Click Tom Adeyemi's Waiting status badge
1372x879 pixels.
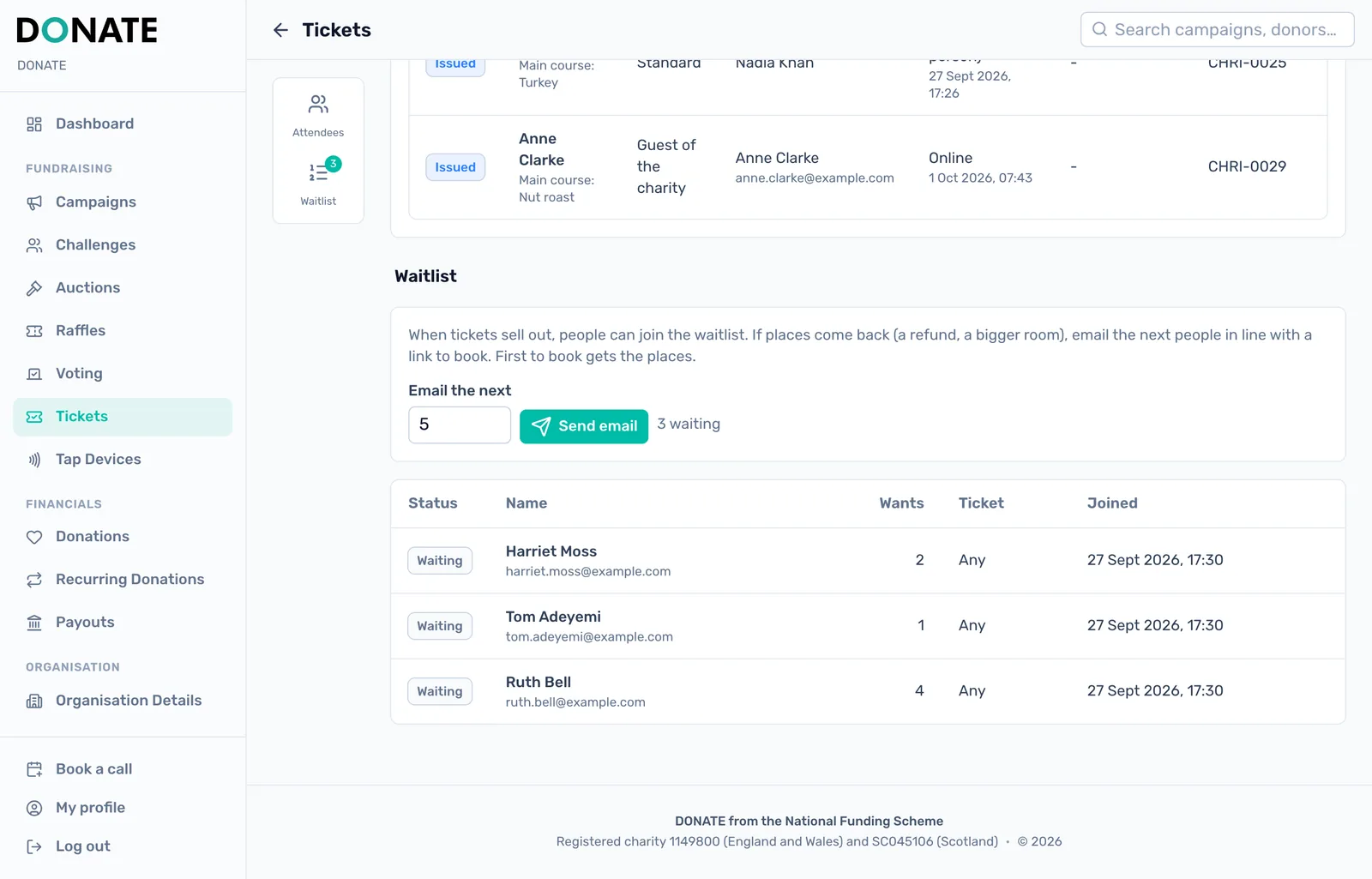440,626
